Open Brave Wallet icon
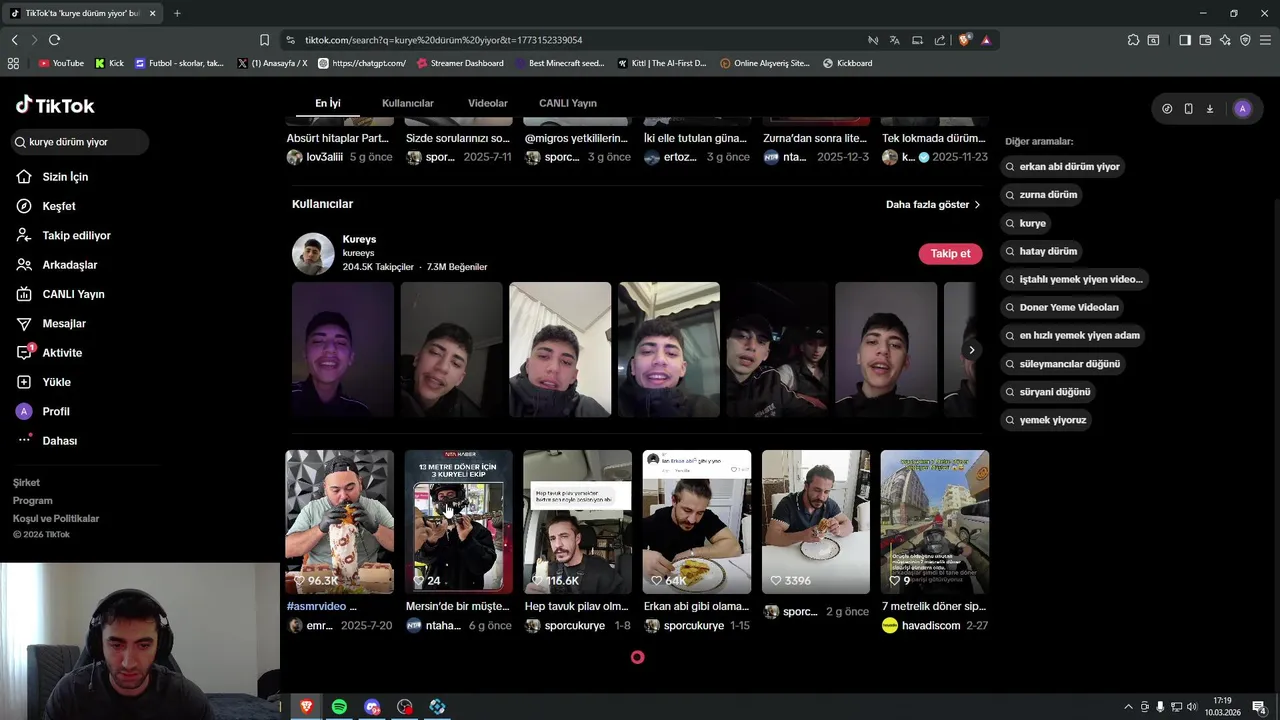 click(x=1205, y=40)
